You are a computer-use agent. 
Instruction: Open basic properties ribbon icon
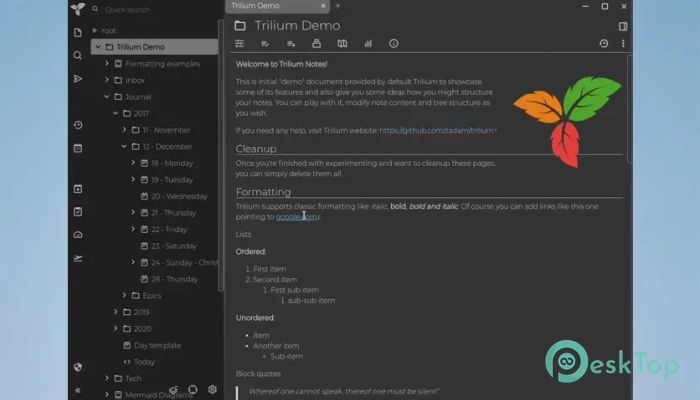[x=239, y=43]
